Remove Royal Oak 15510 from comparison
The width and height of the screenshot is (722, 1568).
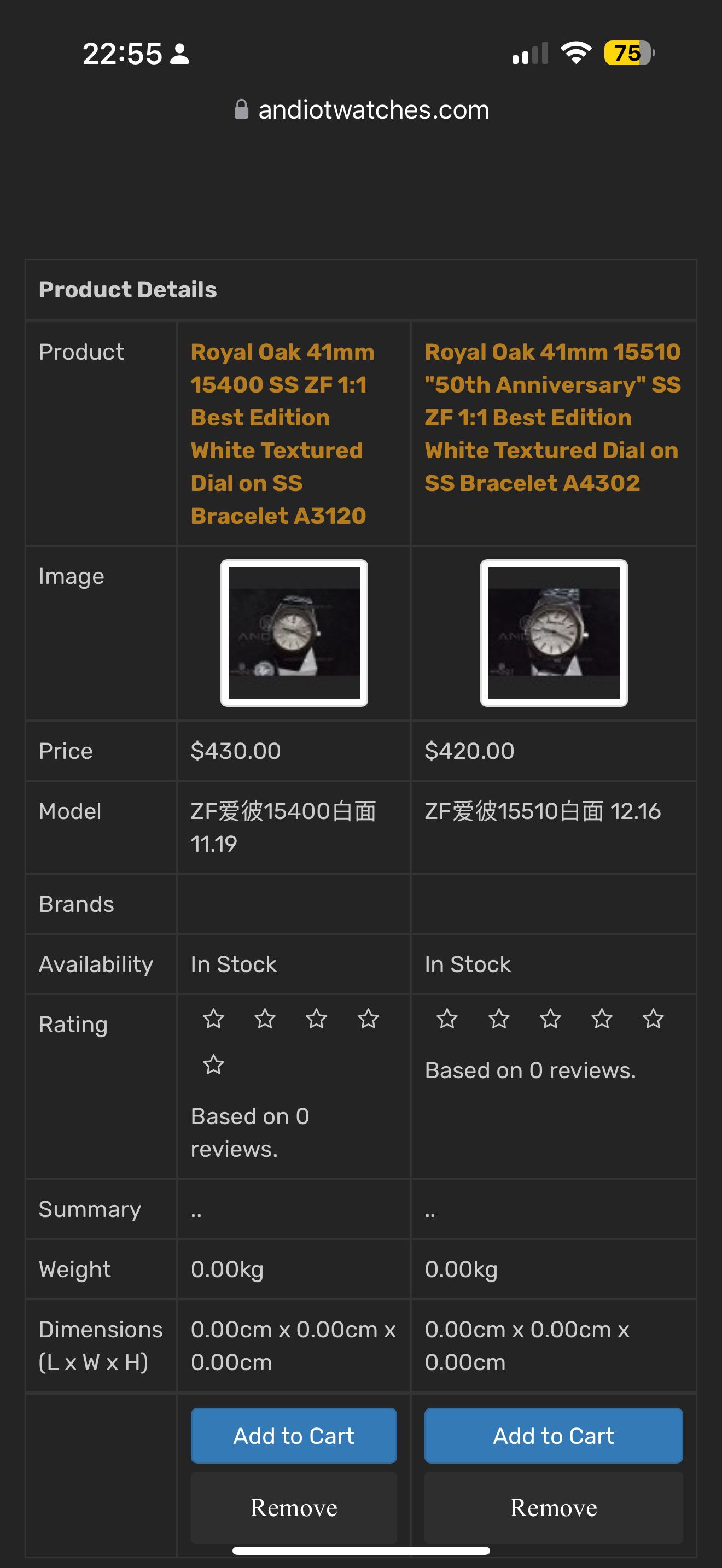point(554,1507)
